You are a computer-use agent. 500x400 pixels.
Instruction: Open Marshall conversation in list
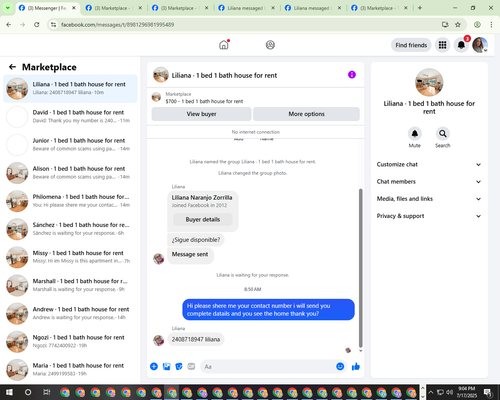pyautogui.click(x=70, y=285)
